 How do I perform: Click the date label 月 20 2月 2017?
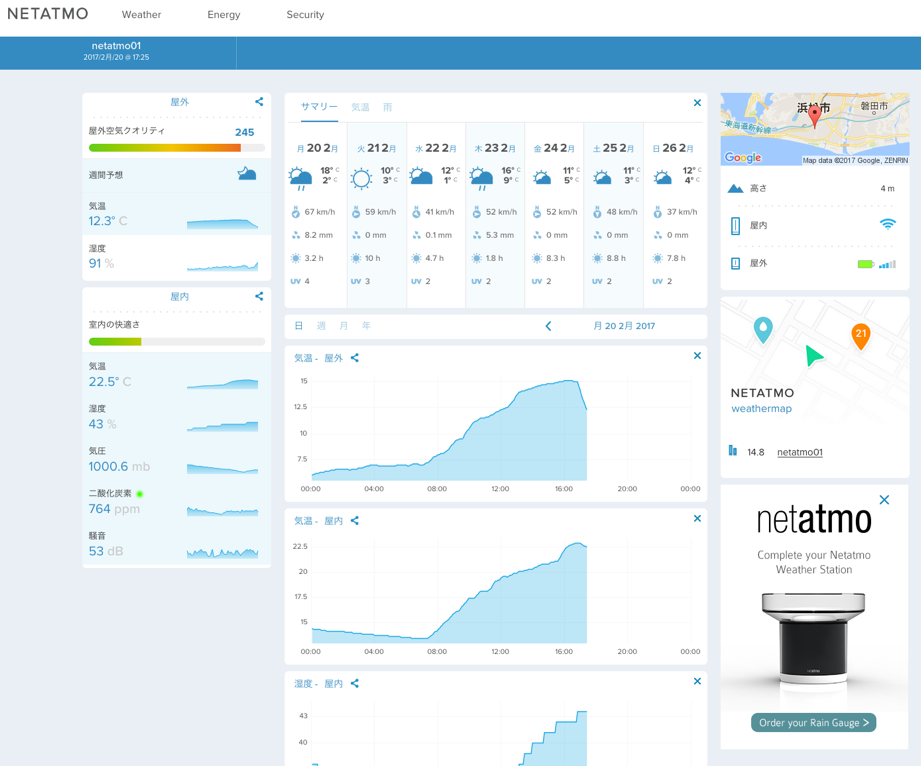coord(624,326)
